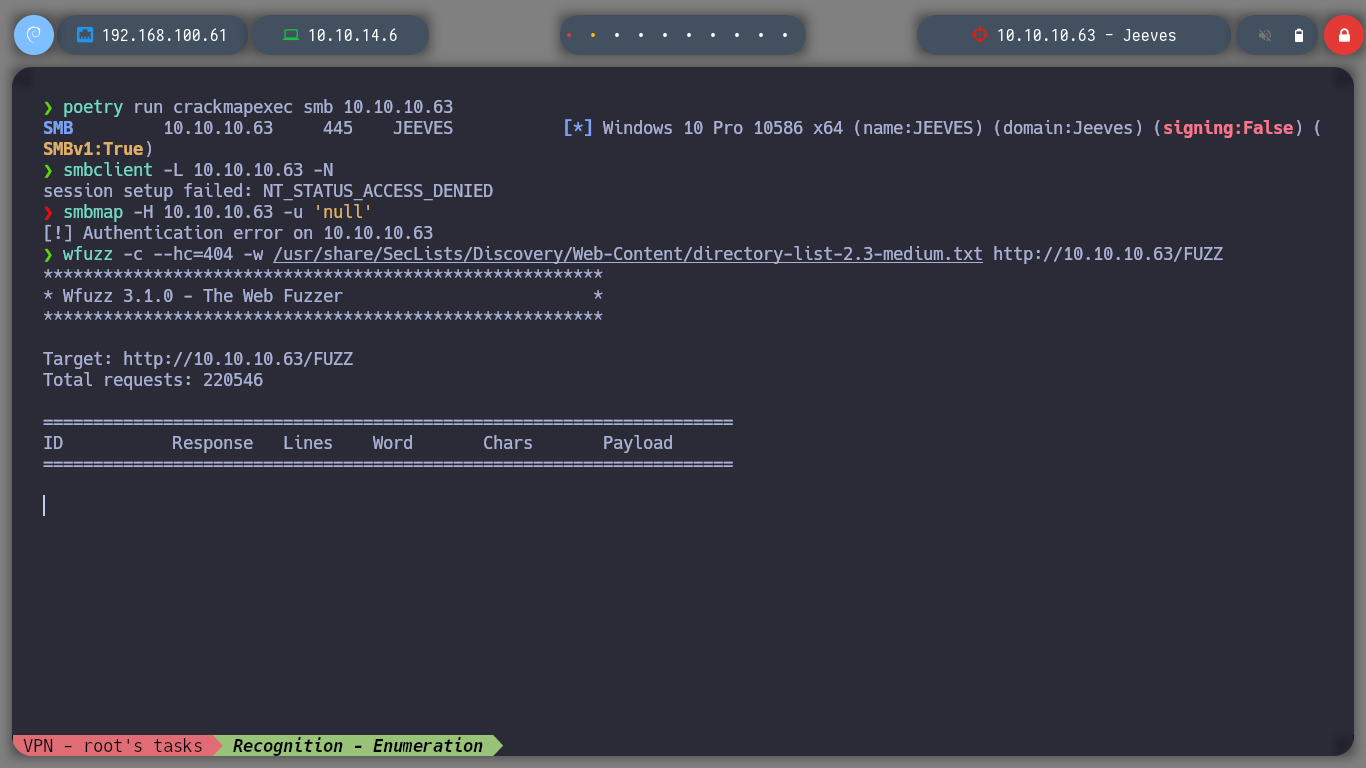Switch to the red workspace dot

point(569,35)
